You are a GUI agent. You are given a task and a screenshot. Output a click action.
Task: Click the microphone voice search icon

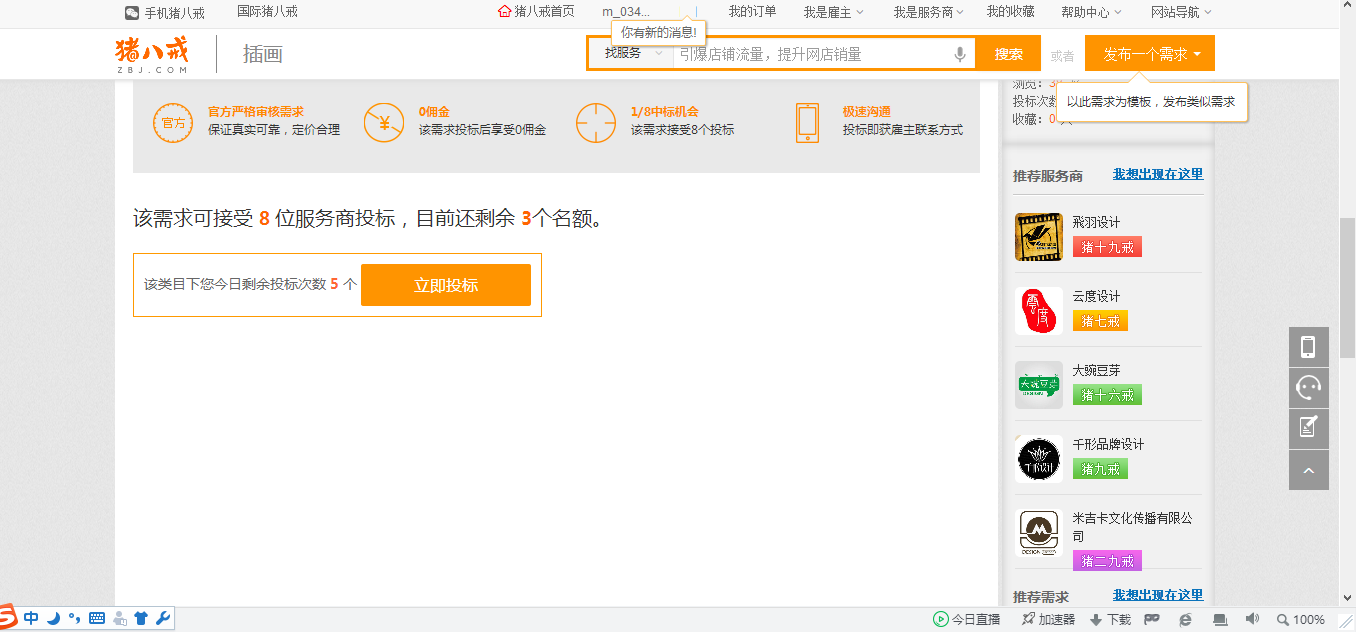[x=960, y=54]
